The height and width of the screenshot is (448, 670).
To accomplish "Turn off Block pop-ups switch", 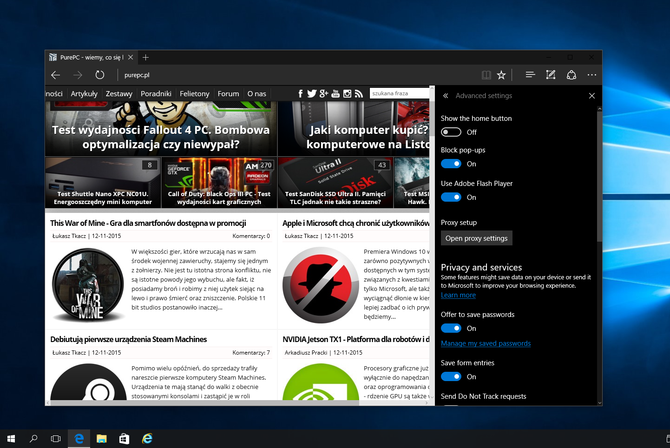I will [451, 163].
